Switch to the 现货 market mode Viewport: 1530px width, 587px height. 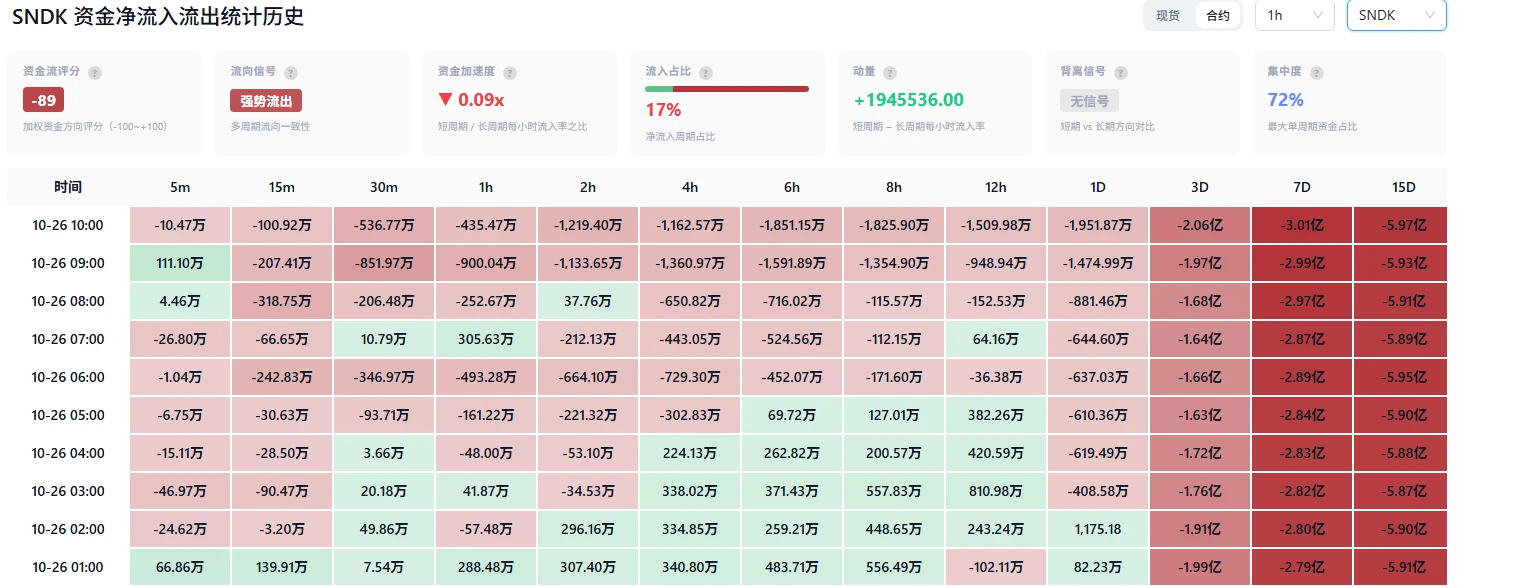tap(1168, 15)
